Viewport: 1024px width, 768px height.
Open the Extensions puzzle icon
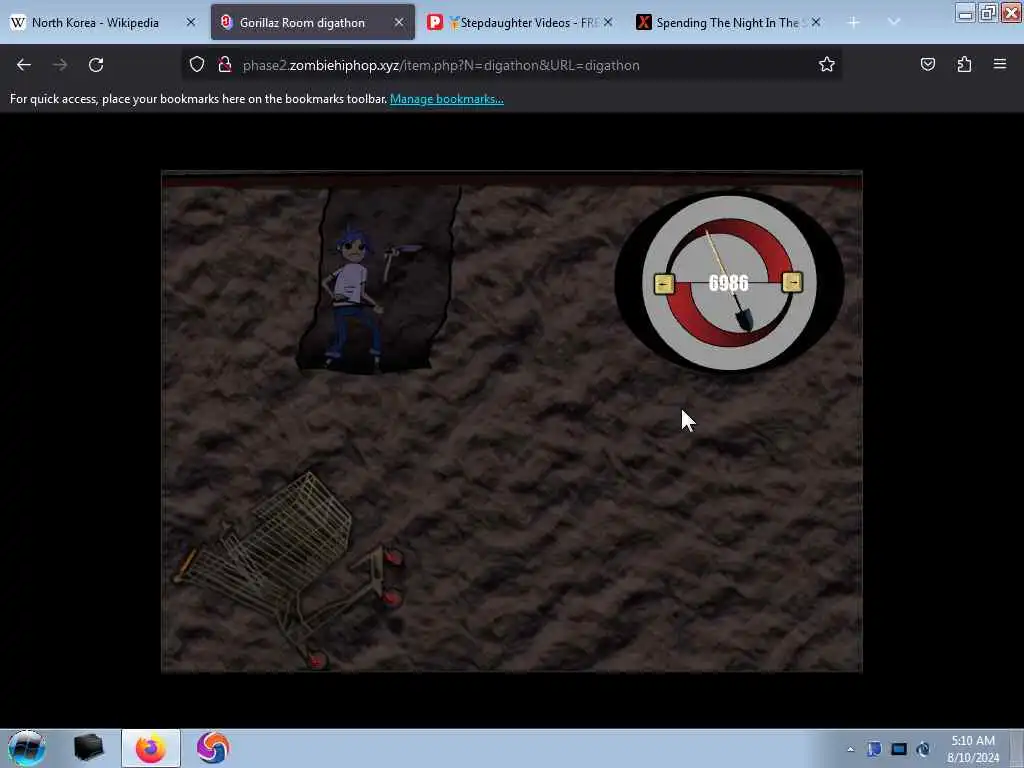tap(964, 65)
